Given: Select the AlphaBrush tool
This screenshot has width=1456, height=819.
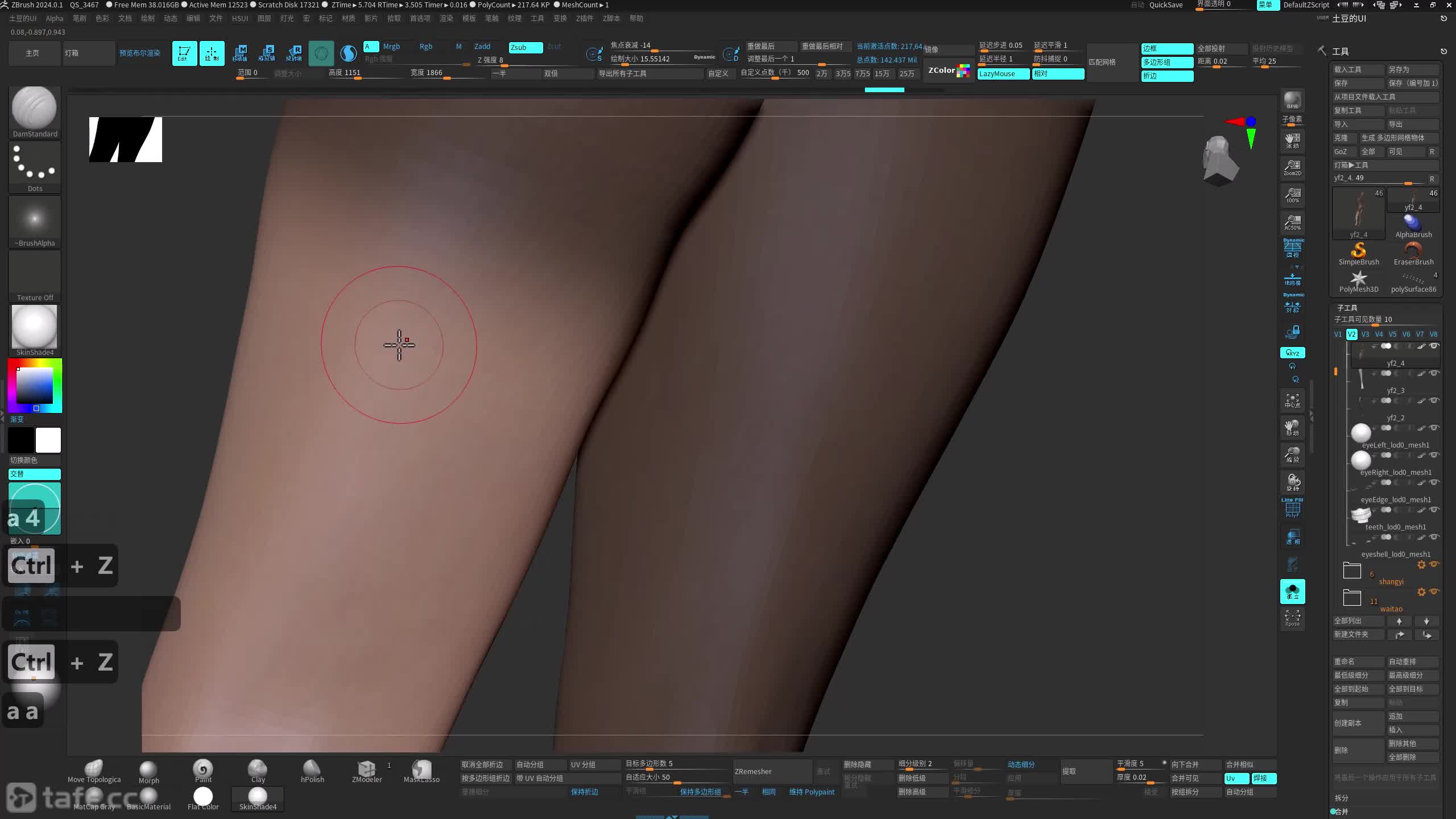Looking at the screenshot, I should pyautogui.click(x=1413, y=226).
